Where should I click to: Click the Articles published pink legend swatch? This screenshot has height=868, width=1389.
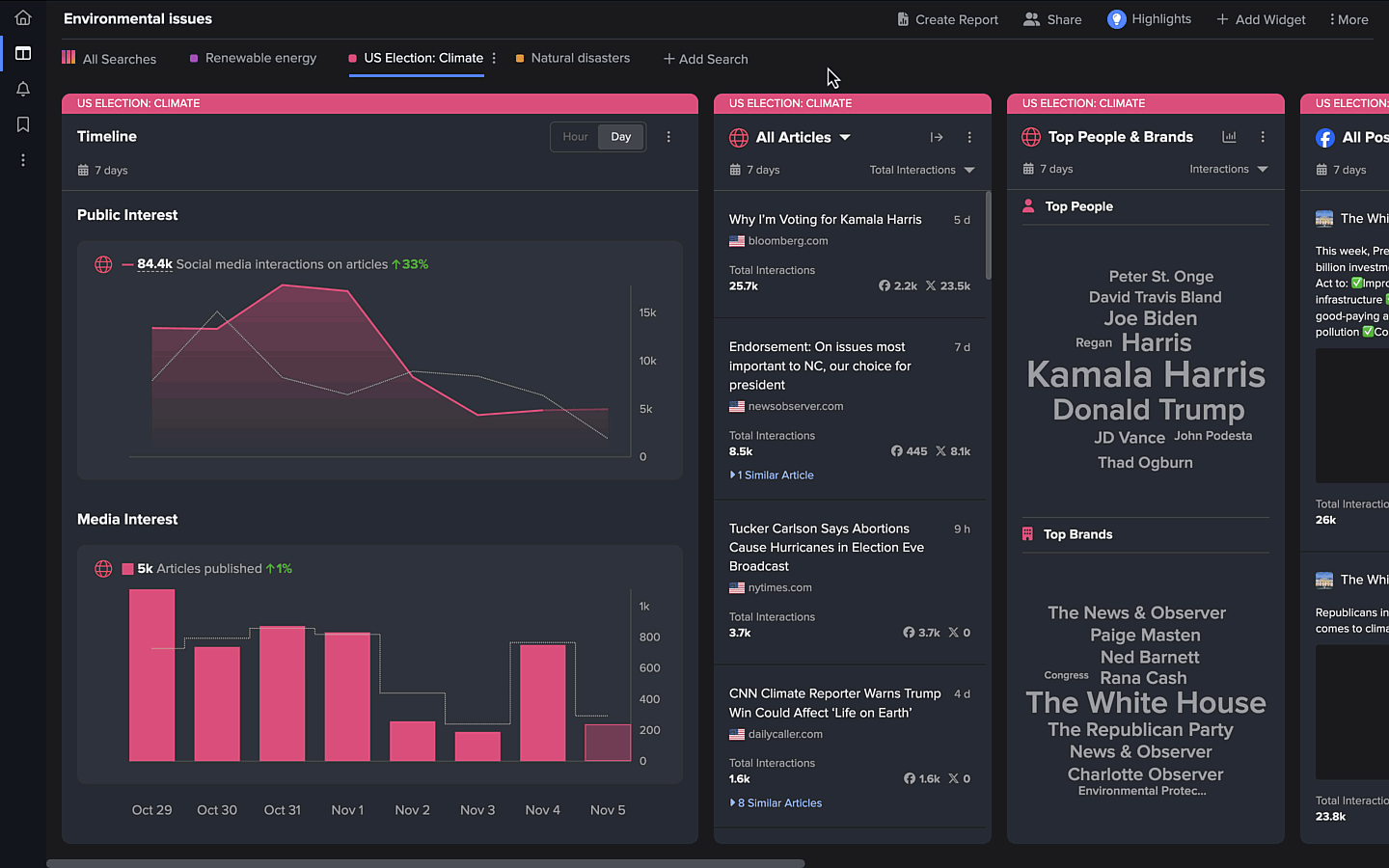click(x=127, y=569)
